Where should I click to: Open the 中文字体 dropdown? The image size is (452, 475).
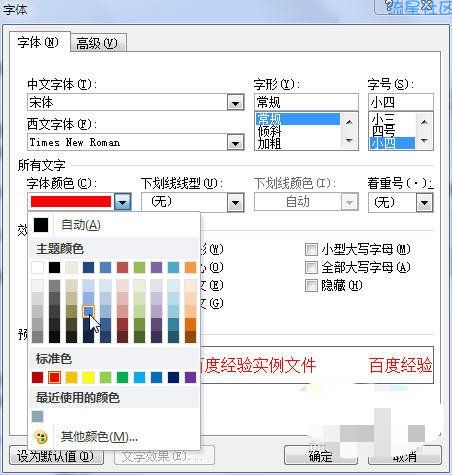coord(235,102)
